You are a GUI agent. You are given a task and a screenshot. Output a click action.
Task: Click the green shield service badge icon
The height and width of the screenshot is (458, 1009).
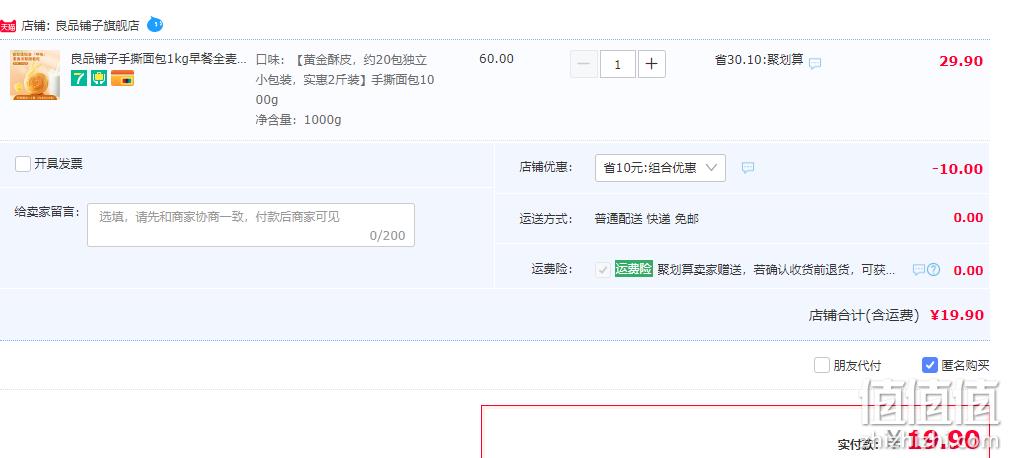[99, 78]
